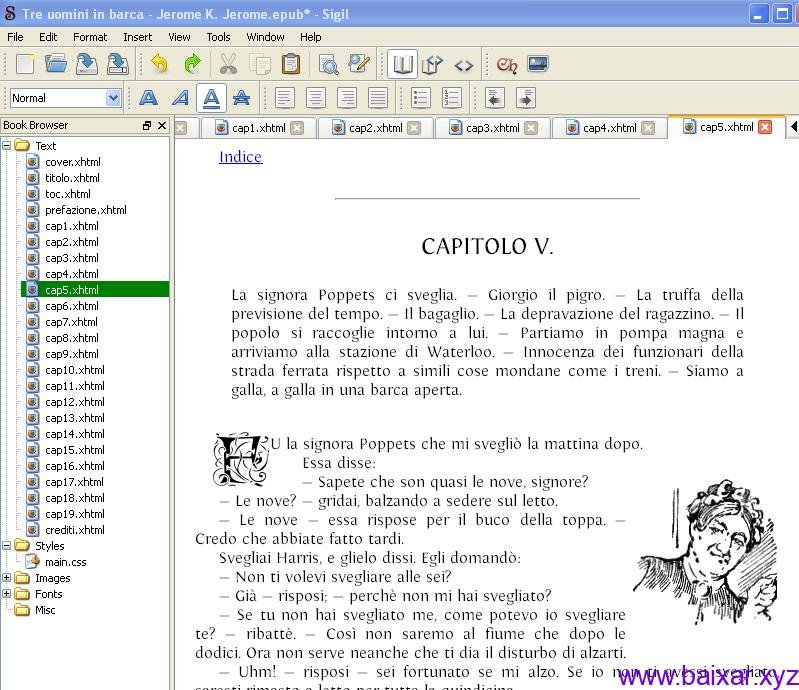Click the Indice link
This screenshot has height=690, width=799.
240,157
